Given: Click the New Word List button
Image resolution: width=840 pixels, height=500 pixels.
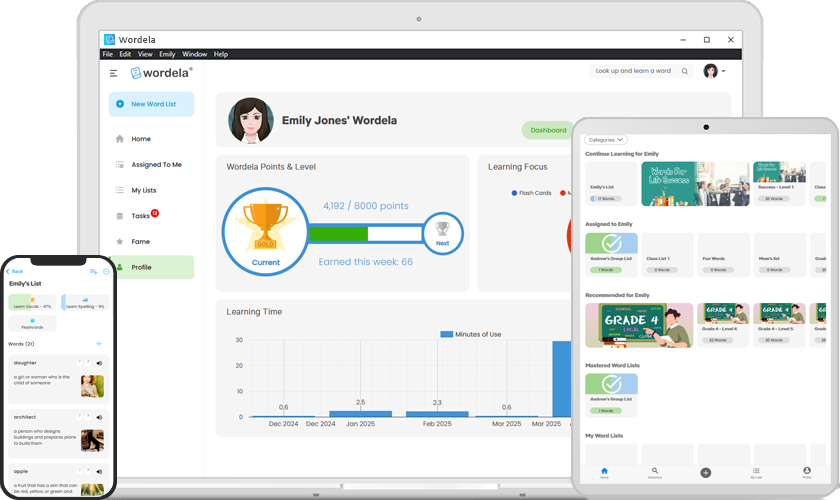Looking at the screenshot, I should click(x=152, y=104).
